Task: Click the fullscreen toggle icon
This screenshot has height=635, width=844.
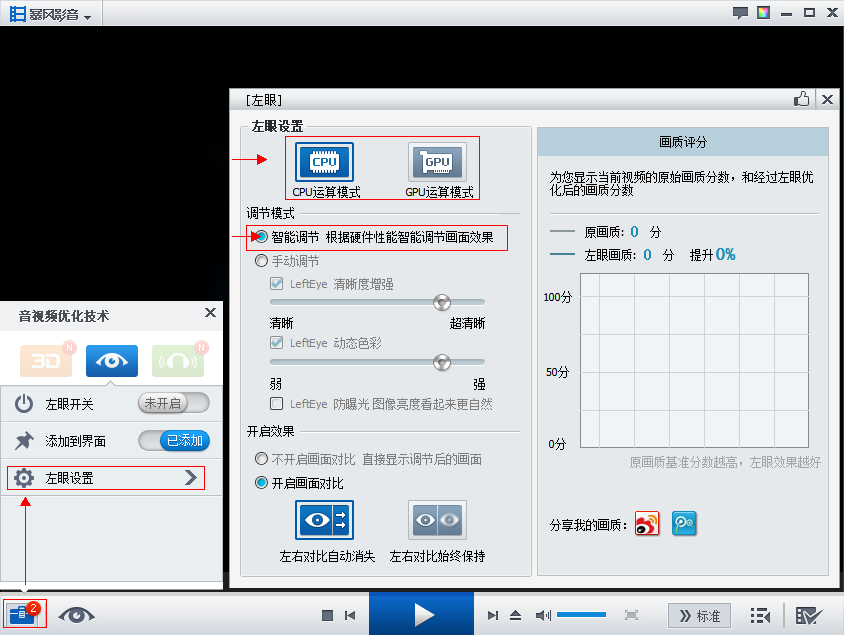Action: pos(633,615)
